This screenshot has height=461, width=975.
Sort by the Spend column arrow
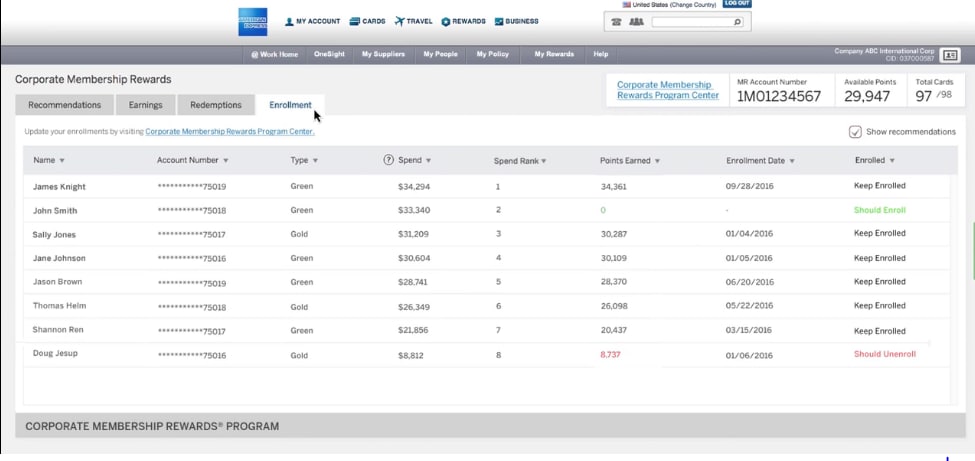(x=428, y=161)
